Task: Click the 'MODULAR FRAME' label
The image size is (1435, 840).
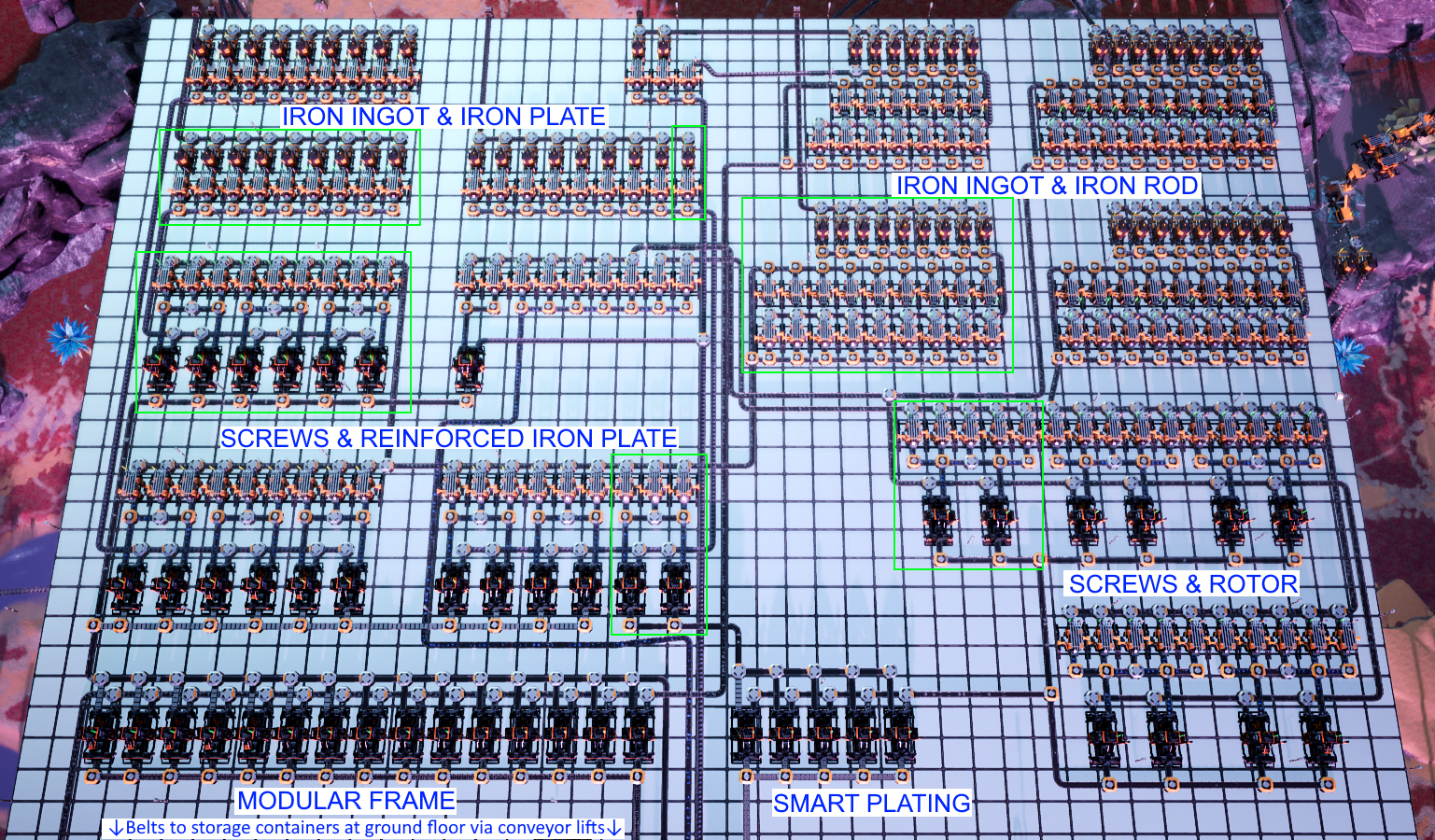Action: (x=346, y=801)
